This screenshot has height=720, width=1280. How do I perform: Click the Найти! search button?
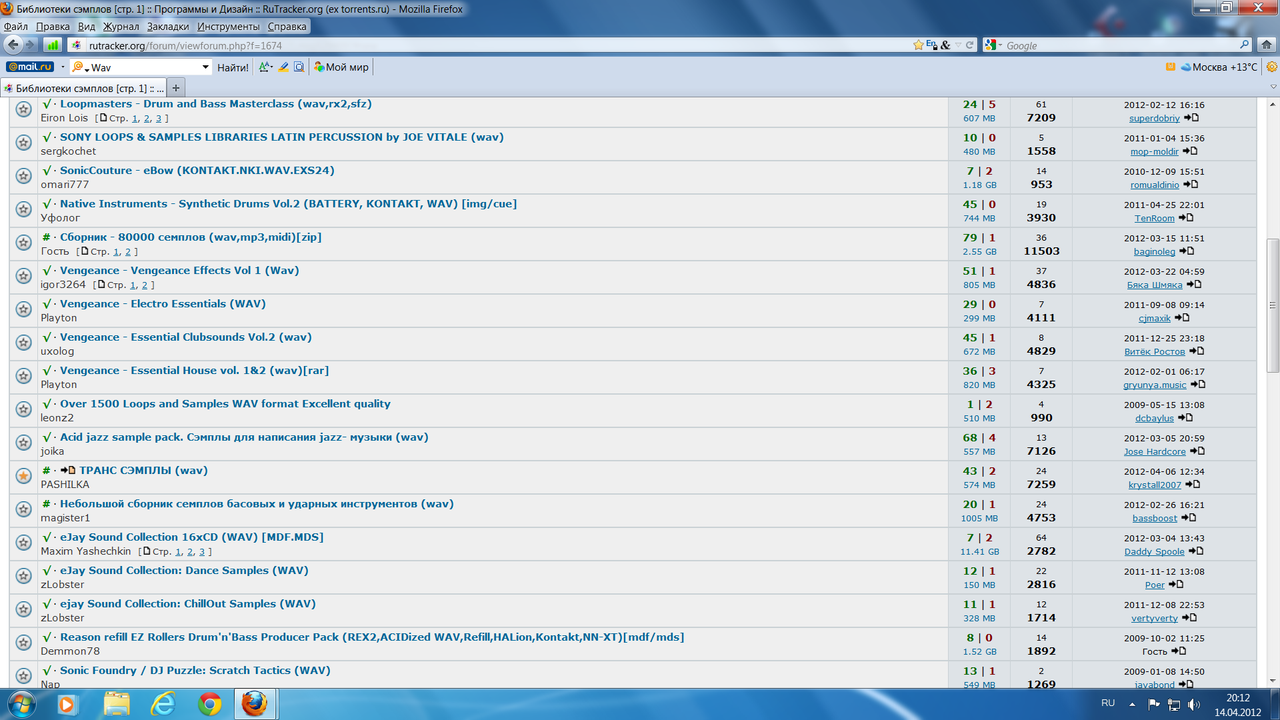point(233,67)
